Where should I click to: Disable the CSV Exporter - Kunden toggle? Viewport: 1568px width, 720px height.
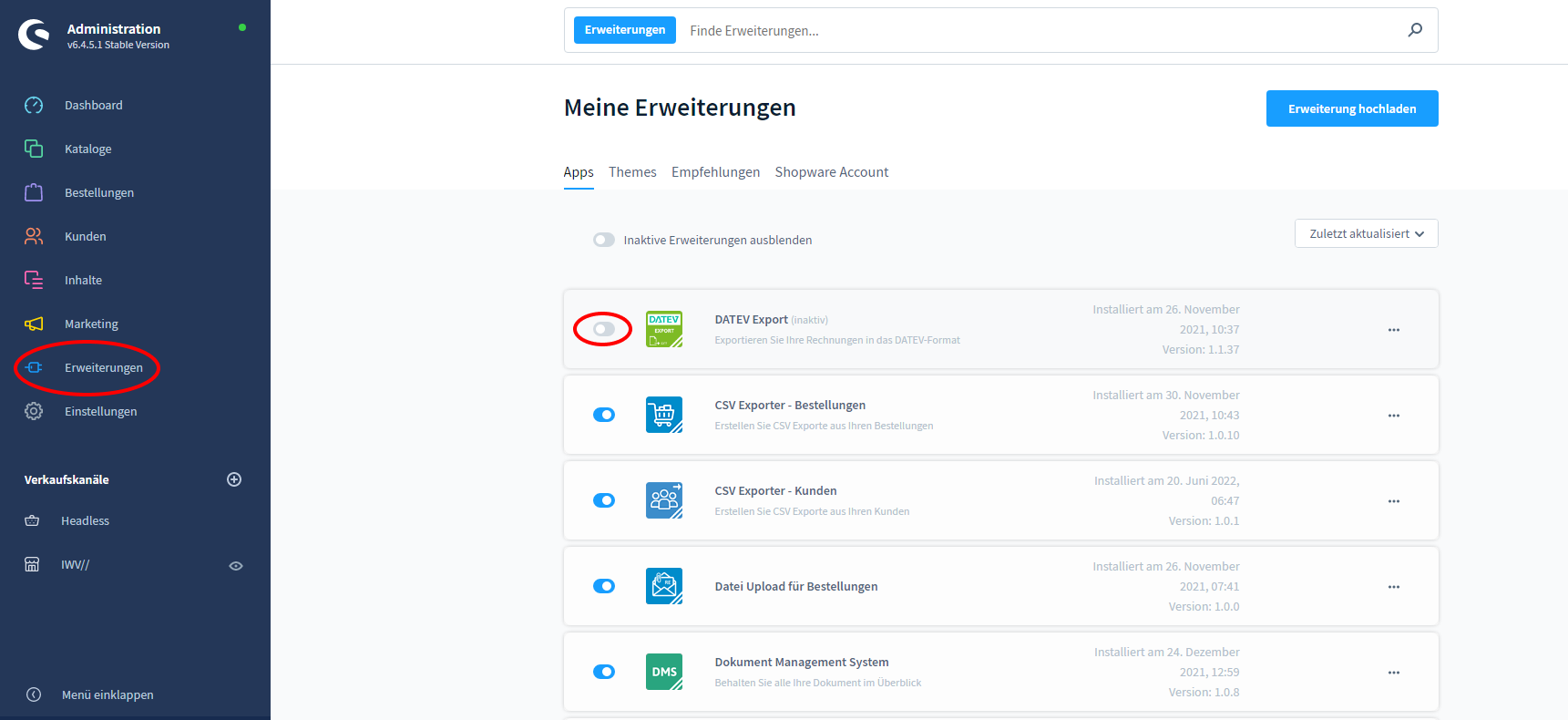[603, 500]
